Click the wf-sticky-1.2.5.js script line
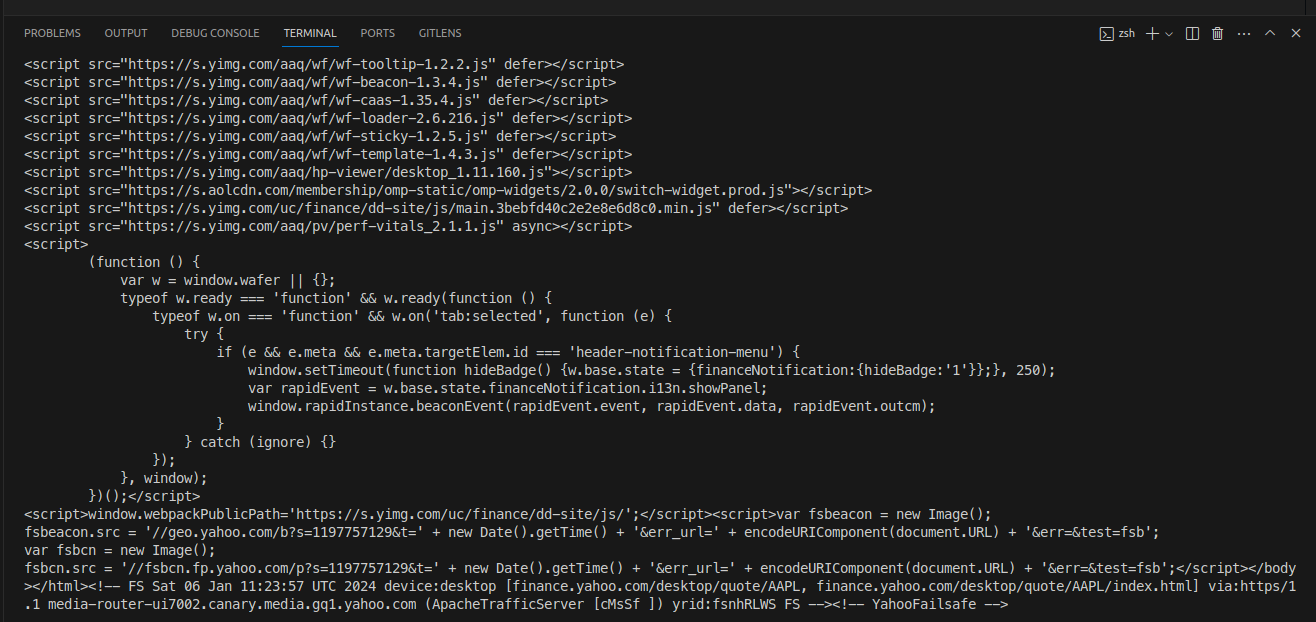 coord(320,136)
